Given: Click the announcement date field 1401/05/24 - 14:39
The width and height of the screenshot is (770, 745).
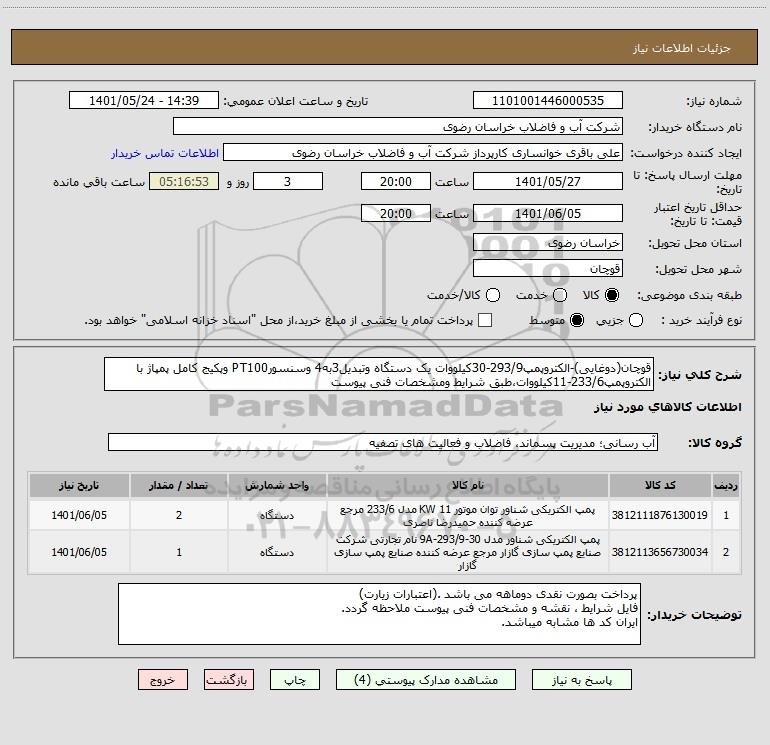Looking at the screenshot, I should pos(144,101).
